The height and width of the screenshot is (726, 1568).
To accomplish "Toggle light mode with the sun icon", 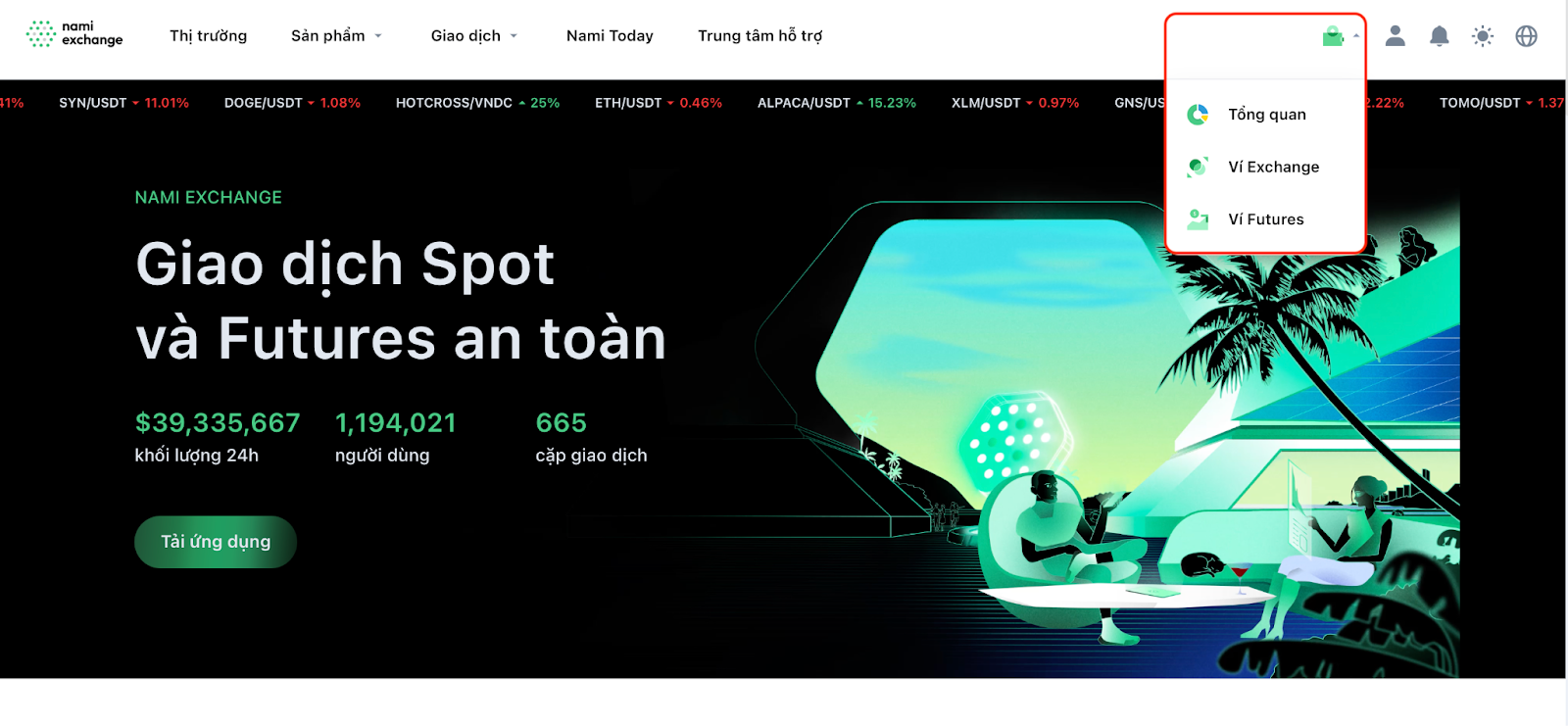I will click(1483, 36).
